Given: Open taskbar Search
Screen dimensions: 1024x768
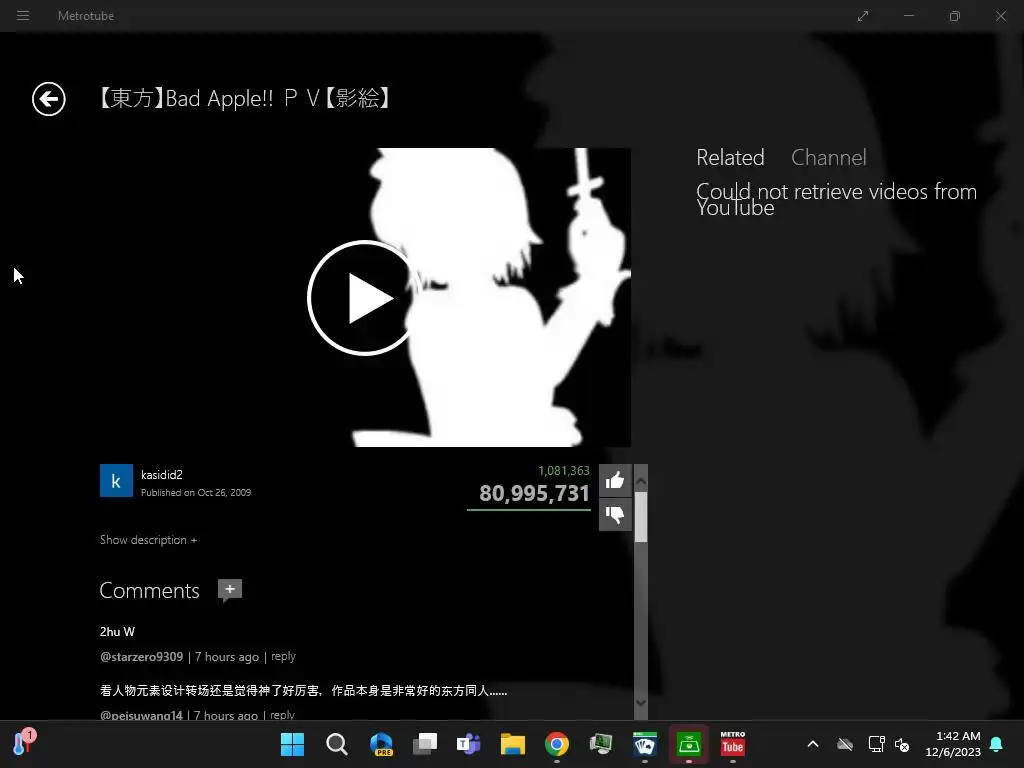Looking at the screenshot, I should 337,744.
